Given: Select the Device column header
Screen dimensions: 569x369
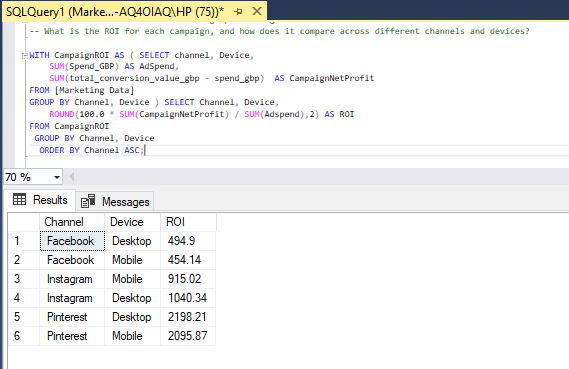Looking at the screenshot, I should tap(132, 222).
